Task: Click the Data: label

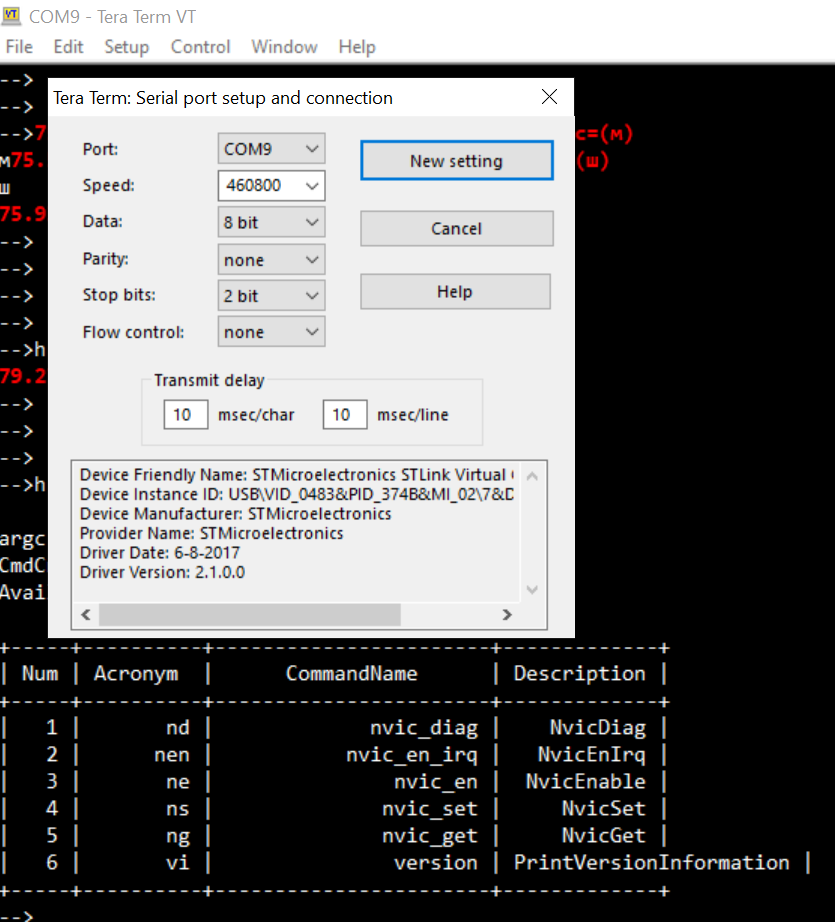Action: click(x=103, y=222)
